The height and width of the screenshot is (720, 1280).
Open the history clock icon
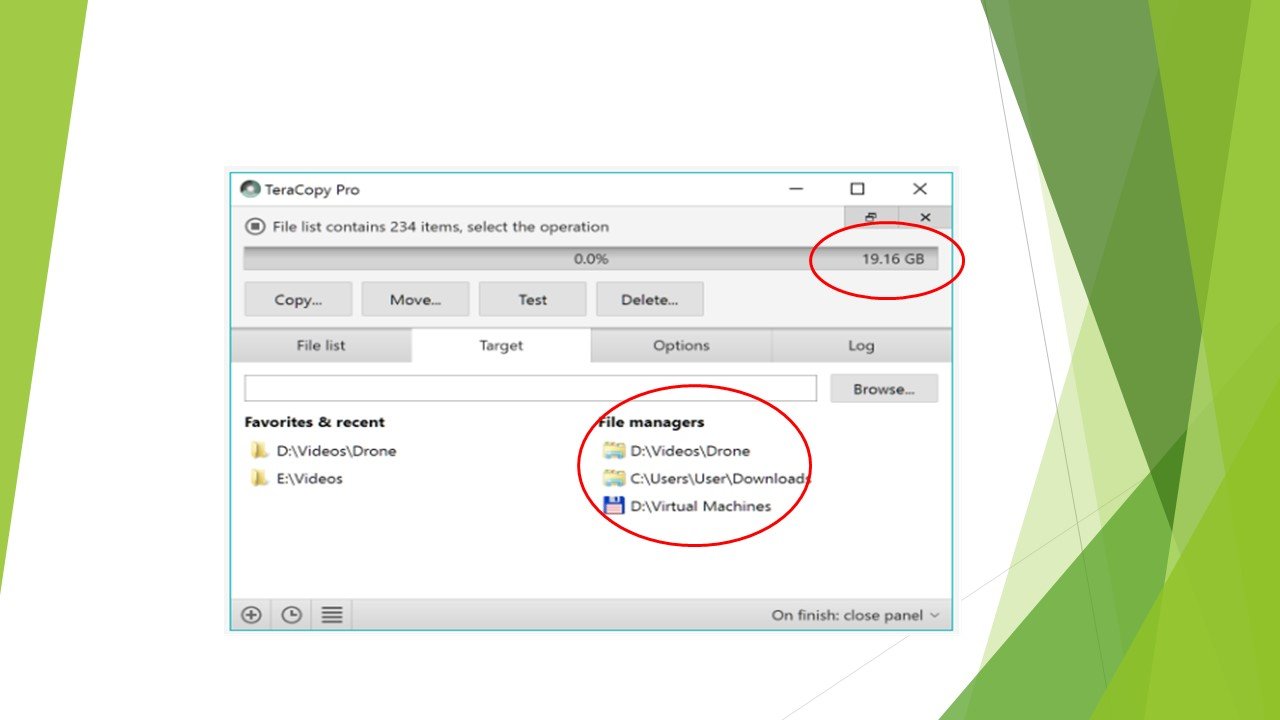(x=291, y=615)
